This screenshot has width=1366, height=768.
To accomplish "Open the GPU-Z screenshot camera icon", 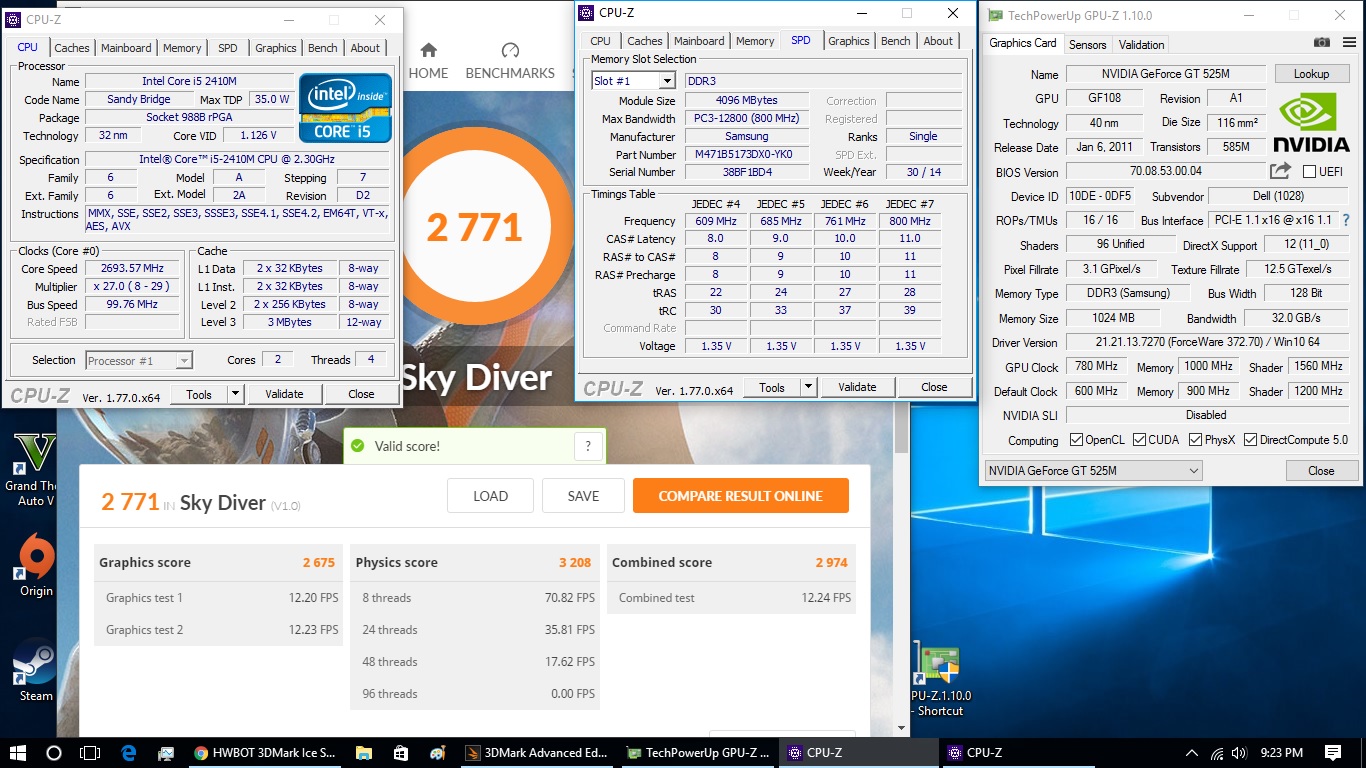I will (x=1321, y=43).
